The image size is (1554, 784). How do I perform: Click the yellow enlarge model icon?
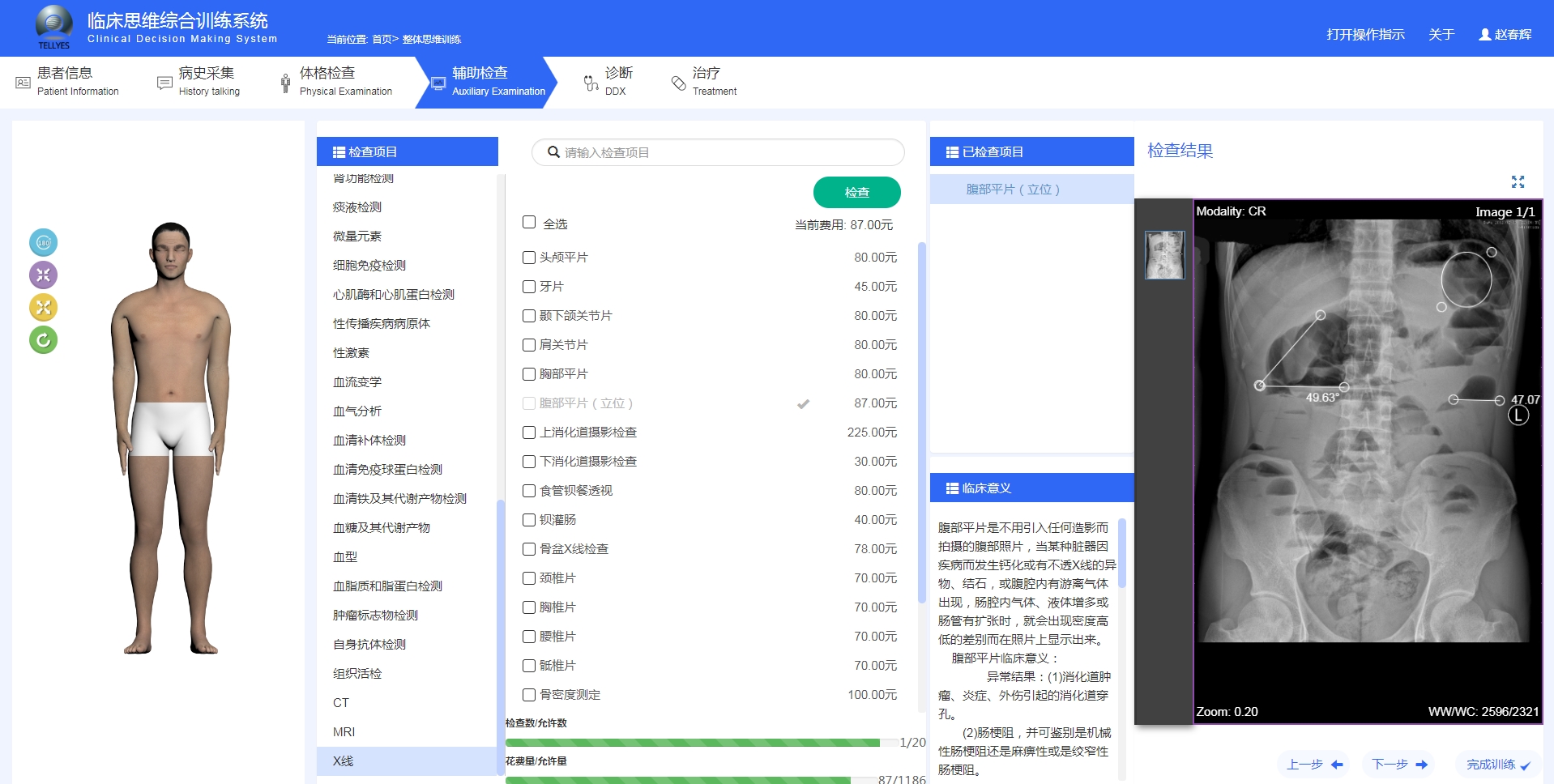point(44,307)
